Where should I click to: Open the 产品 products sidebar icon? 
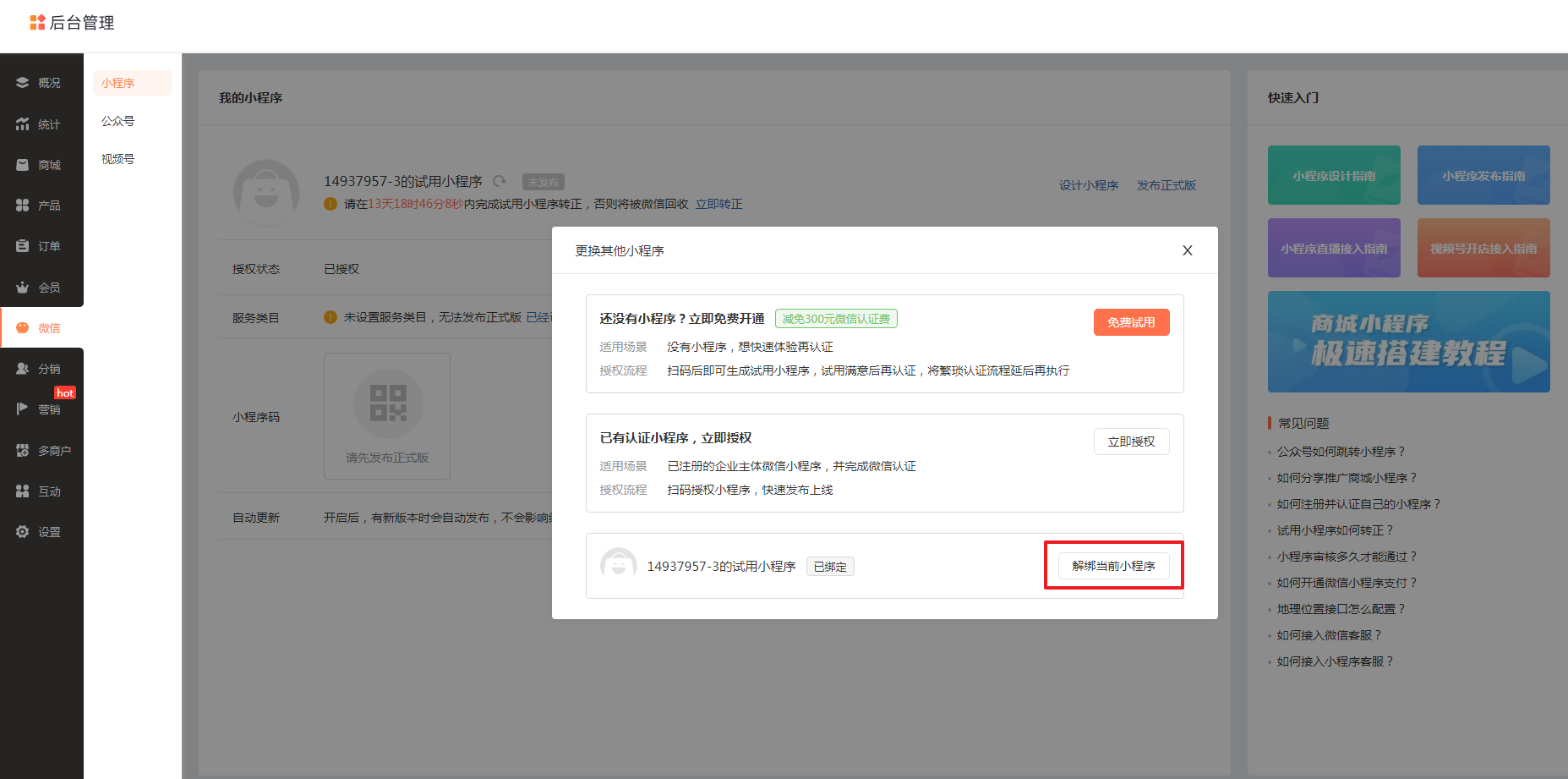click(23, 206)
